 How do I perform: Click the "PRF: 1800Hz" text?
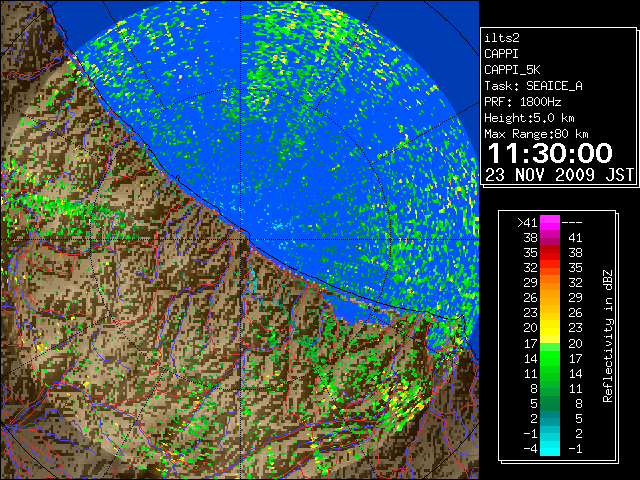point(523,102)
